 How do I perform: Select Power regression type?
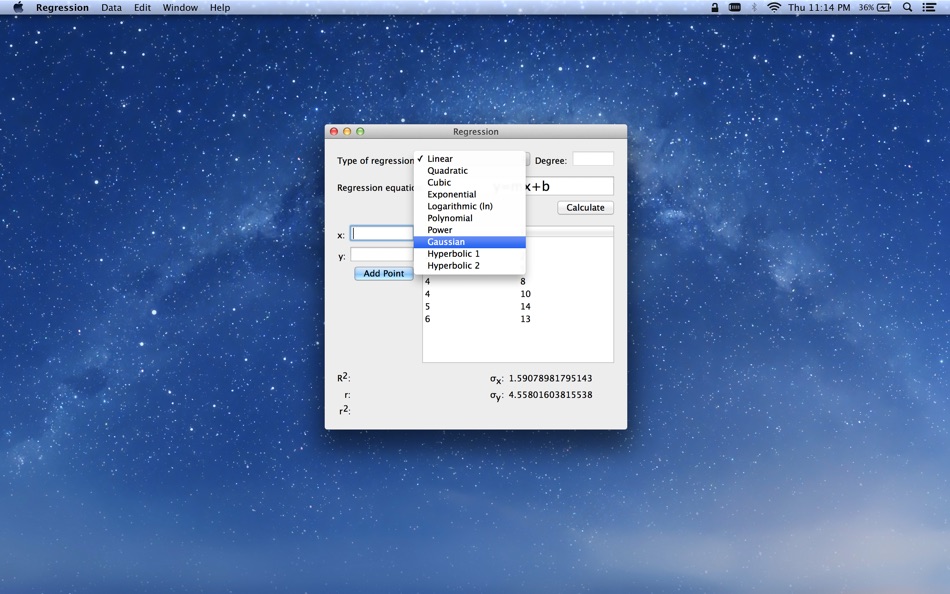(470, 230)
